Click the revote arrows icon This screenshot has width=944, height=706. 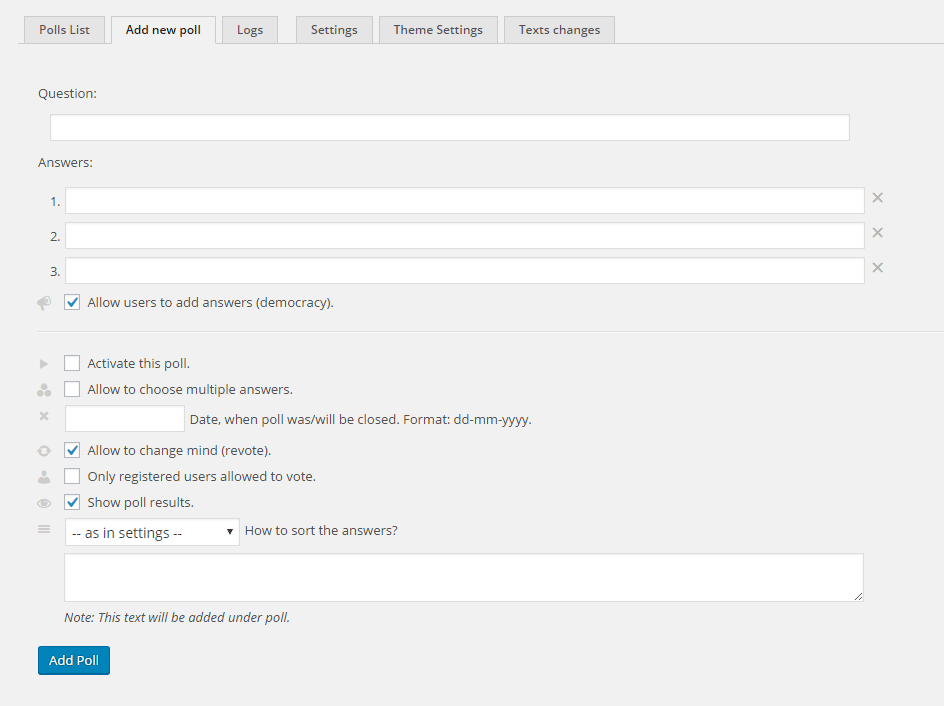pyautogui.click(x=44, y=451)
